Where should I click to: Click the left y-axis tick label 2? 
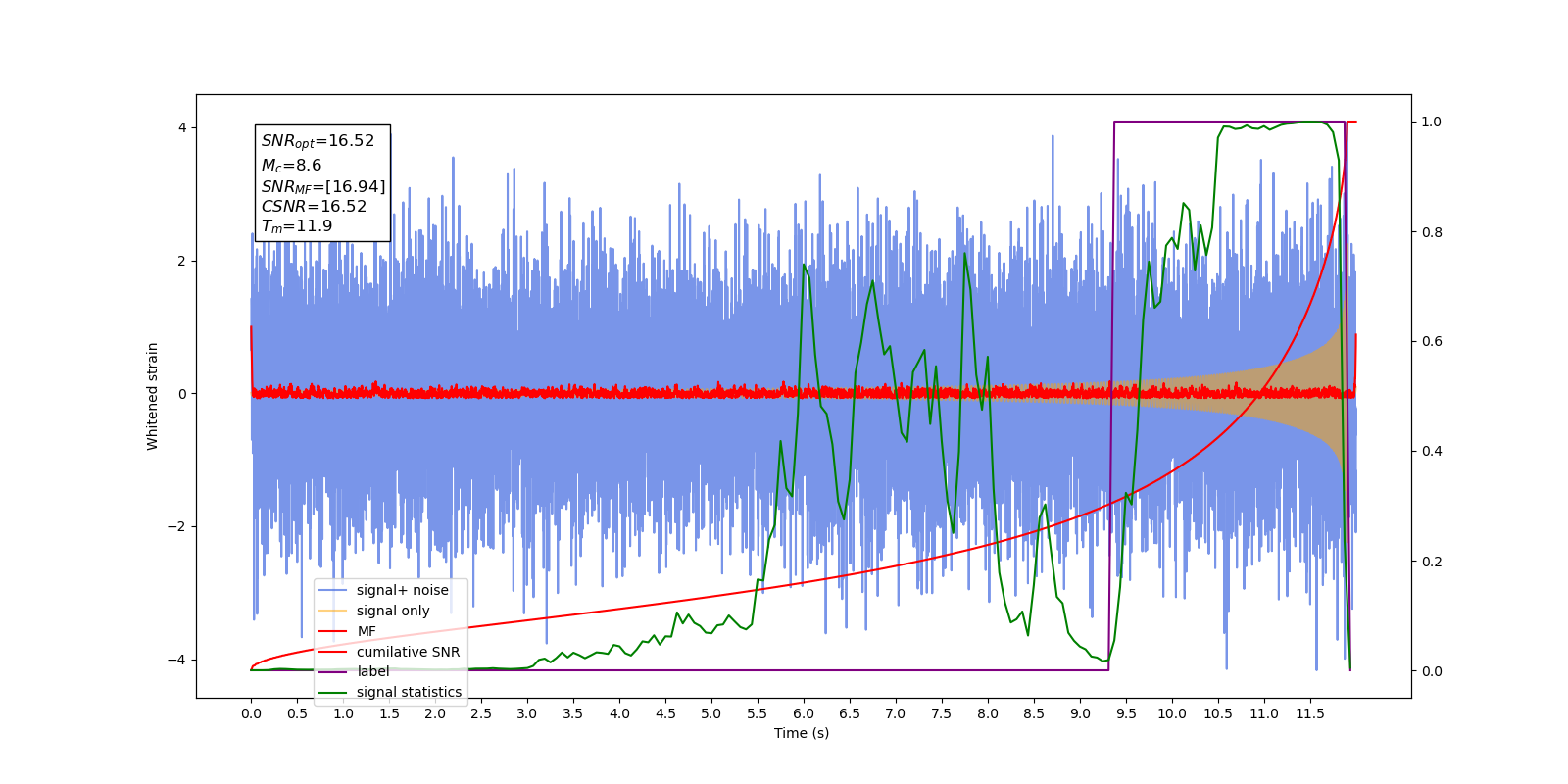[182, 261]
